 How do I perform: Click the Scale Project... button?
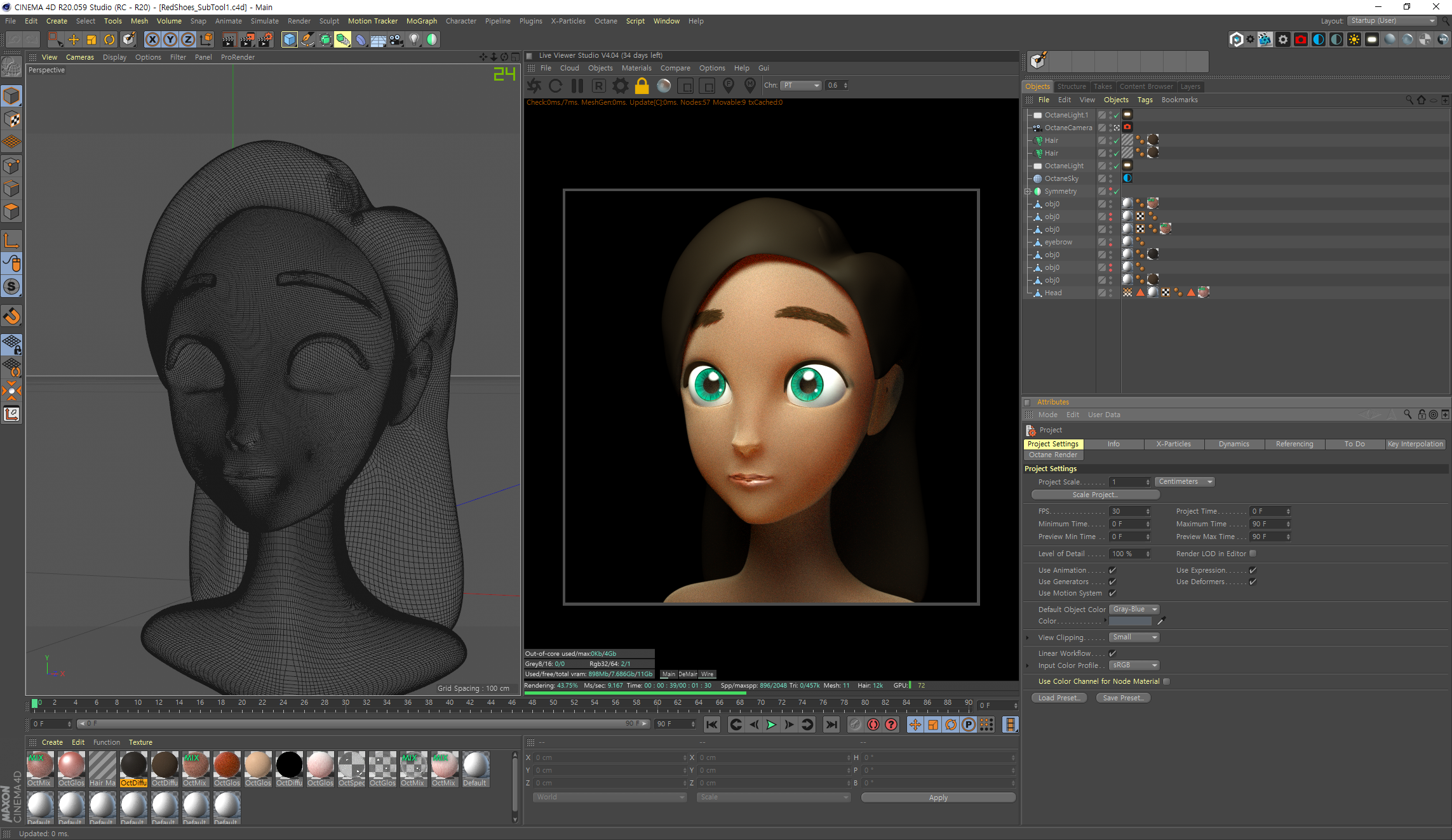pyautogui.click(x=1095, y=495)
